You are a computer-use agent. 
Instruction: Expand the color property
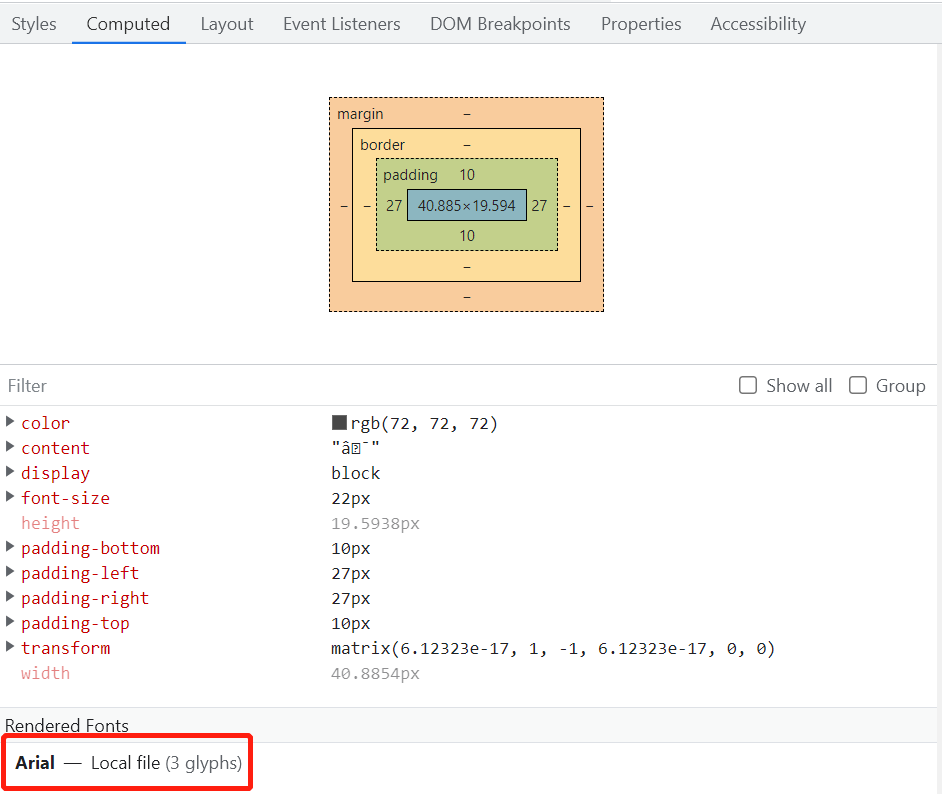10,422
